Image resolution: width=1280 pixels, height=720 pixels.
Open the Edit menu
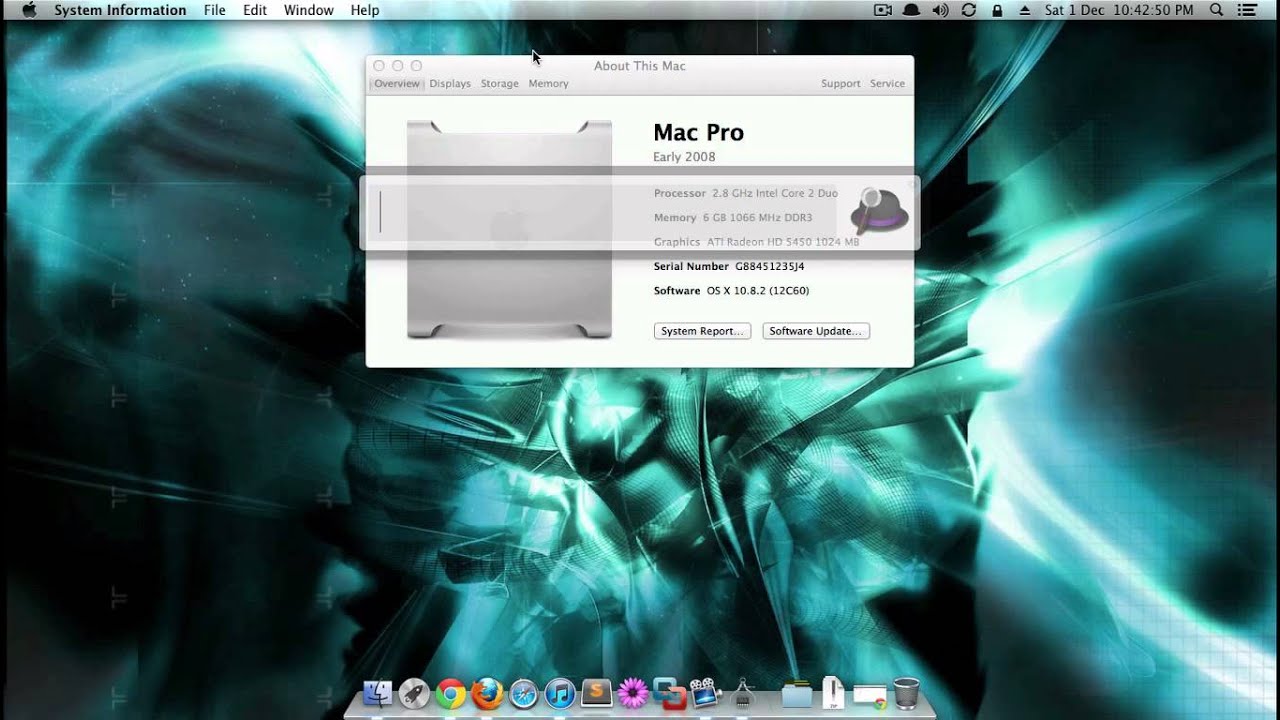255,10
